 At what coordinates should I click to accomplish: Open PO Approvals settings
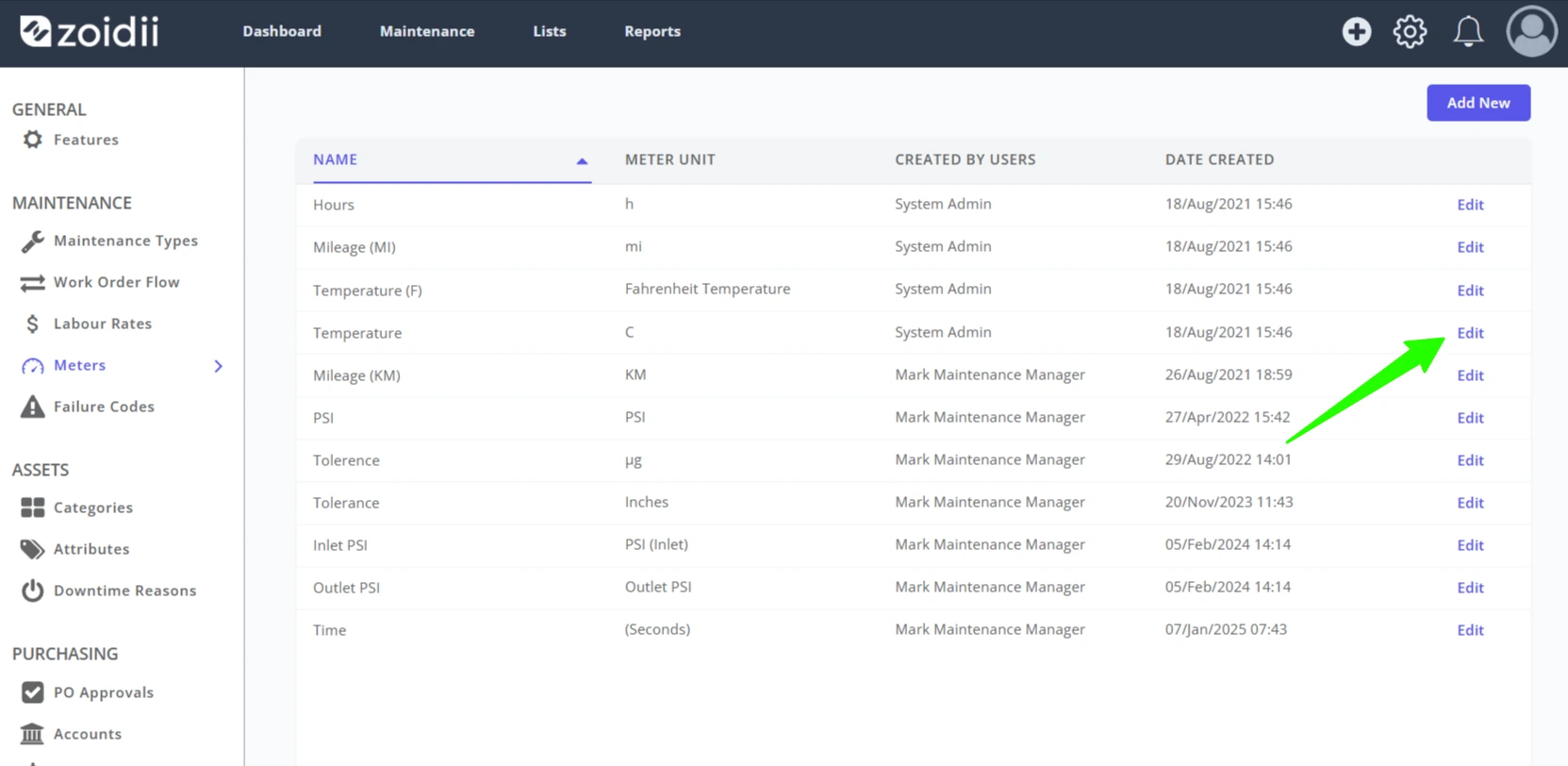[103, 692]
